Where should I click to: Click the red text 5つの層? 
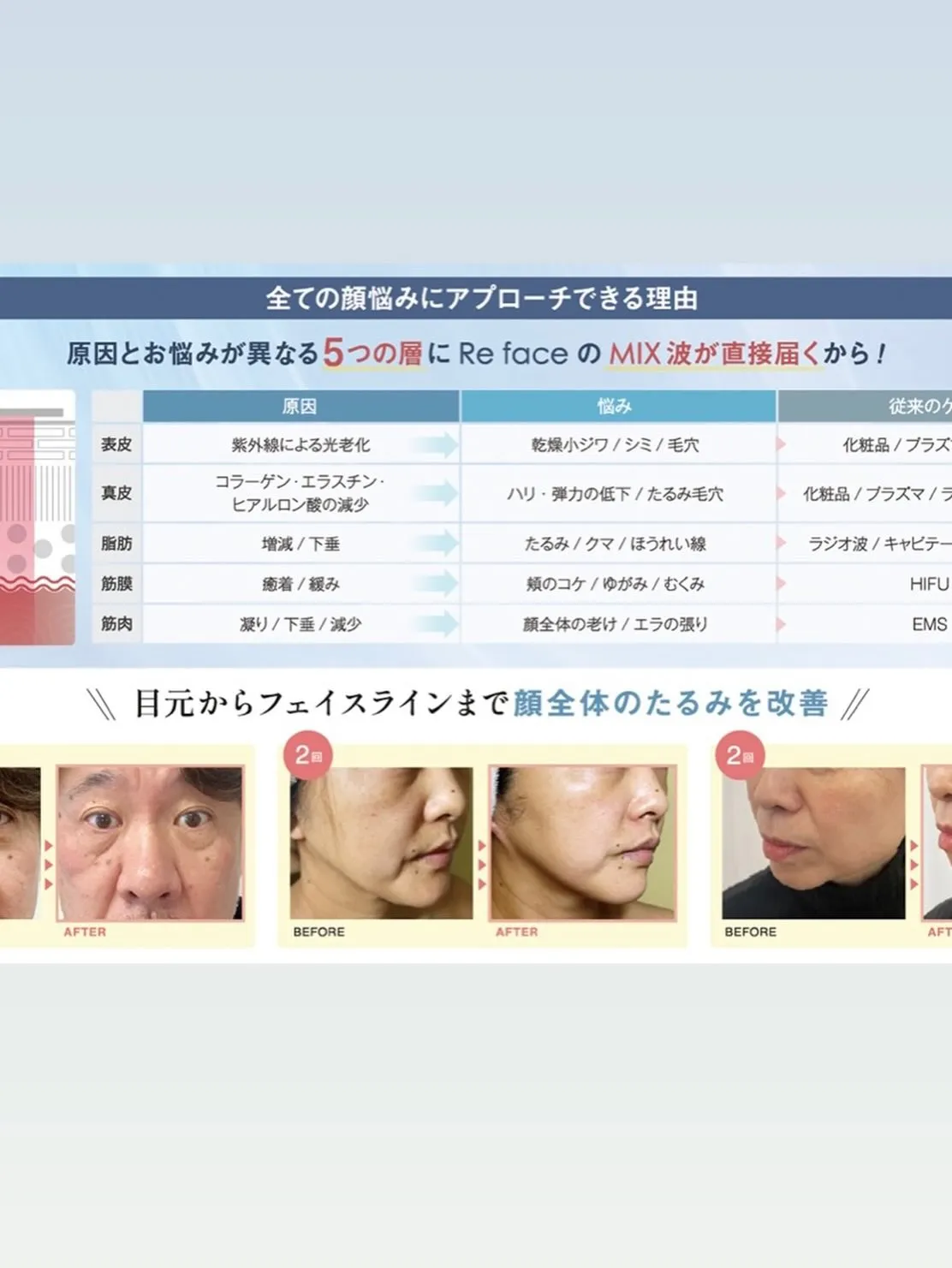[373, 353]
